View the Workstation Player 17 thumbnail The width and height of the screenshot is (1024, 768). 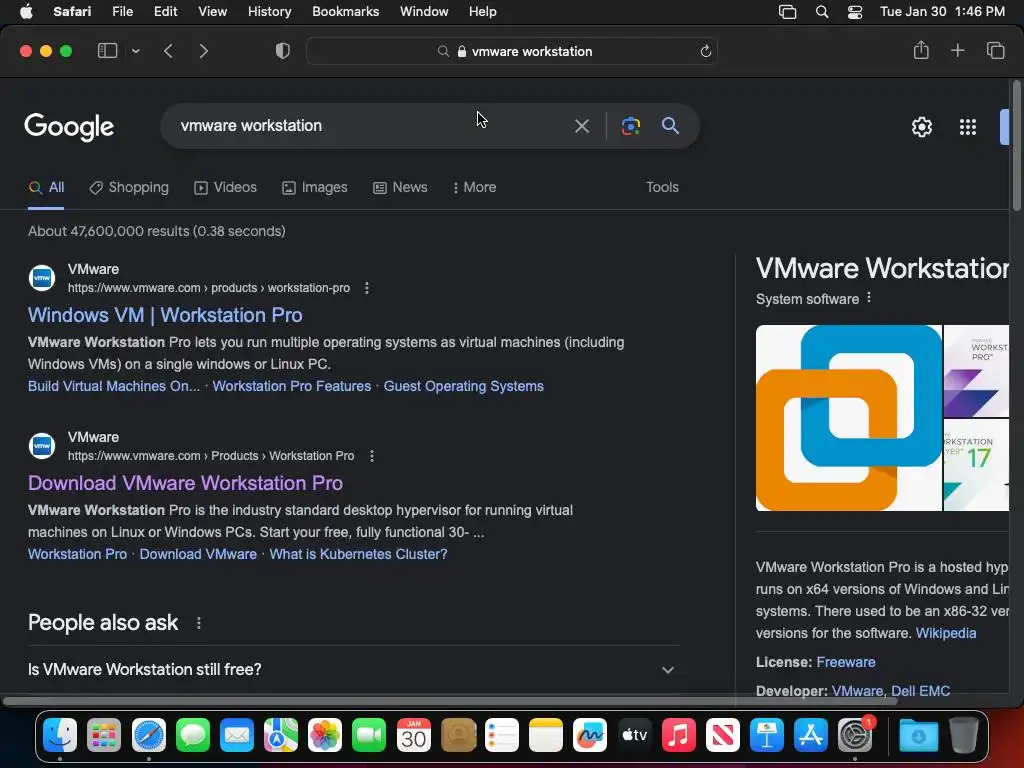(976, 465)
